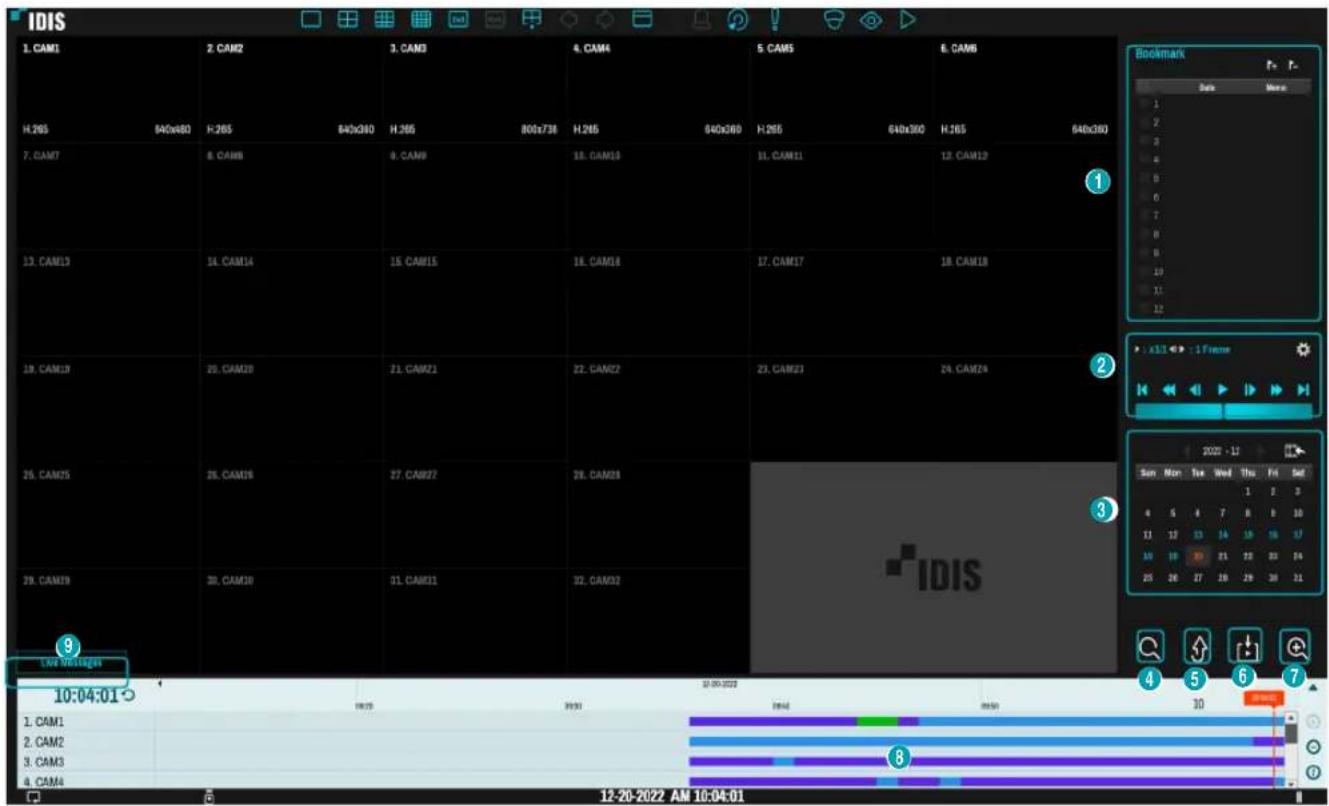
Task: Select December 19 in calendar
Action: pos(1173,555)
